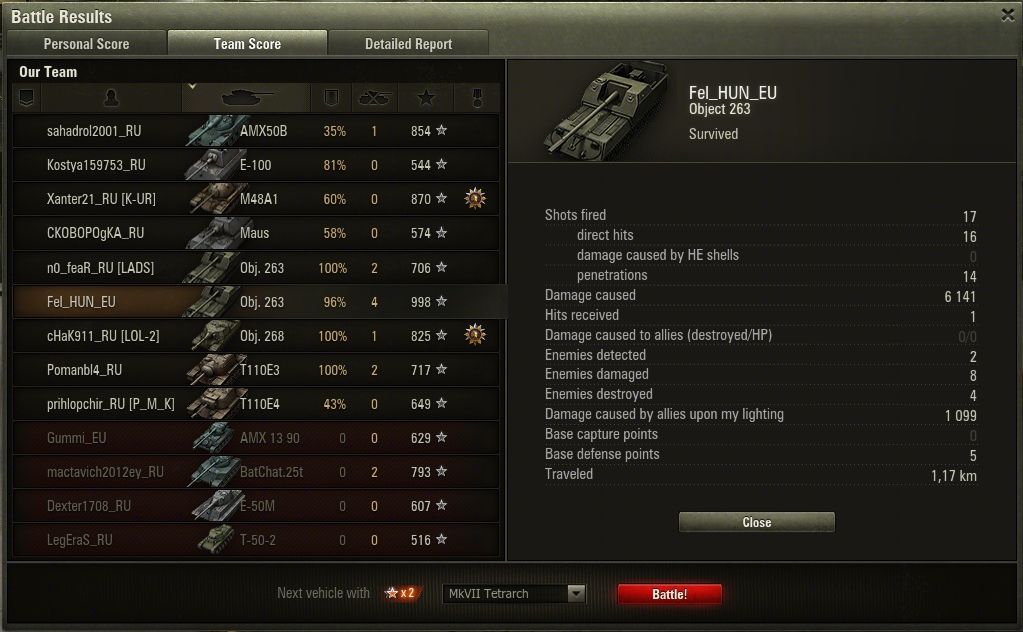This screenshot has width=1023, height=632.
Task: Sort by destroyed vehicles column icon
Action: click(x=374, y=98)
